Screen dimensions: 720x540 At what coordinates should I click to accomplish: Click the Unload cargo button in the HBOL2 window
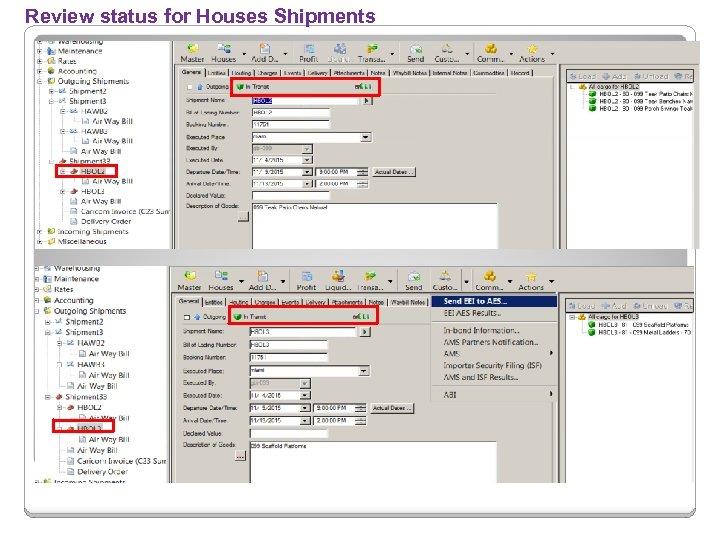651,76
